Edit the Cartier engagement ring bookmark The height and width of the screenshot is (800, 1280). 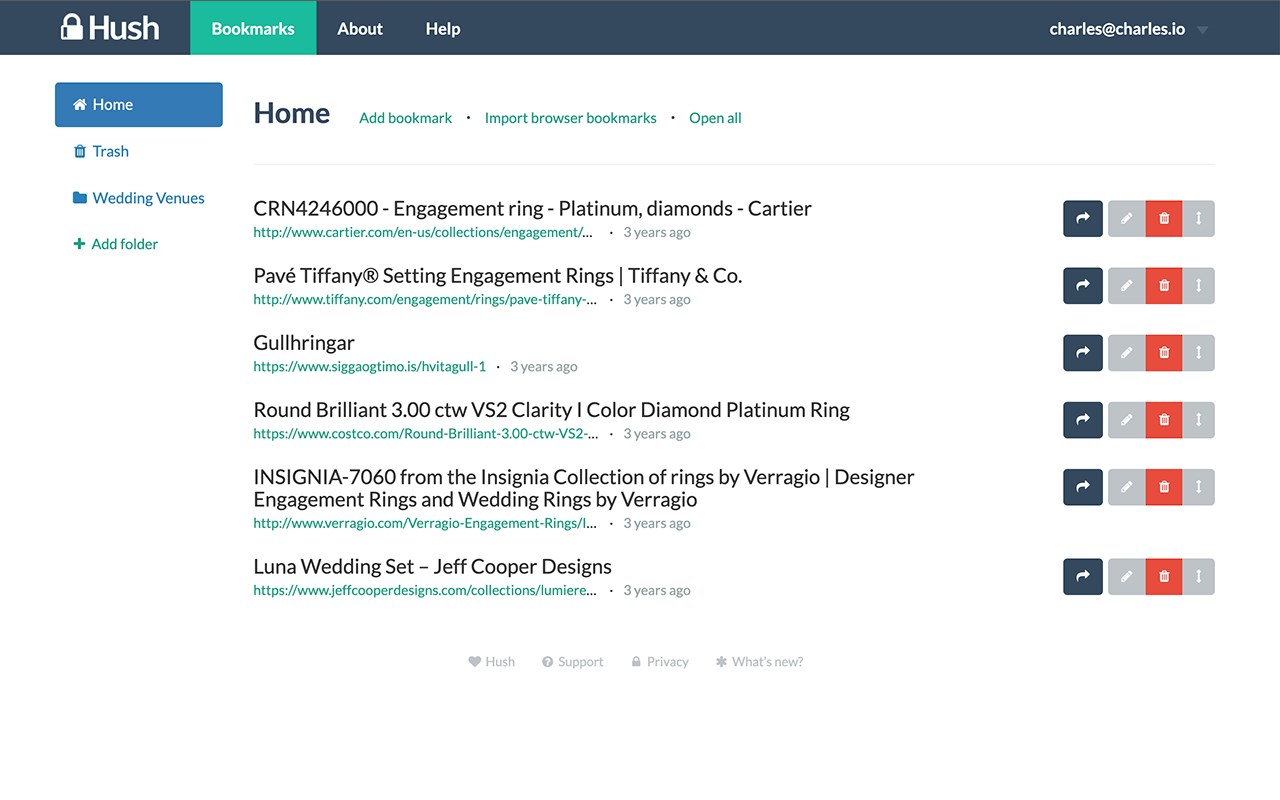pos(1127,218)
